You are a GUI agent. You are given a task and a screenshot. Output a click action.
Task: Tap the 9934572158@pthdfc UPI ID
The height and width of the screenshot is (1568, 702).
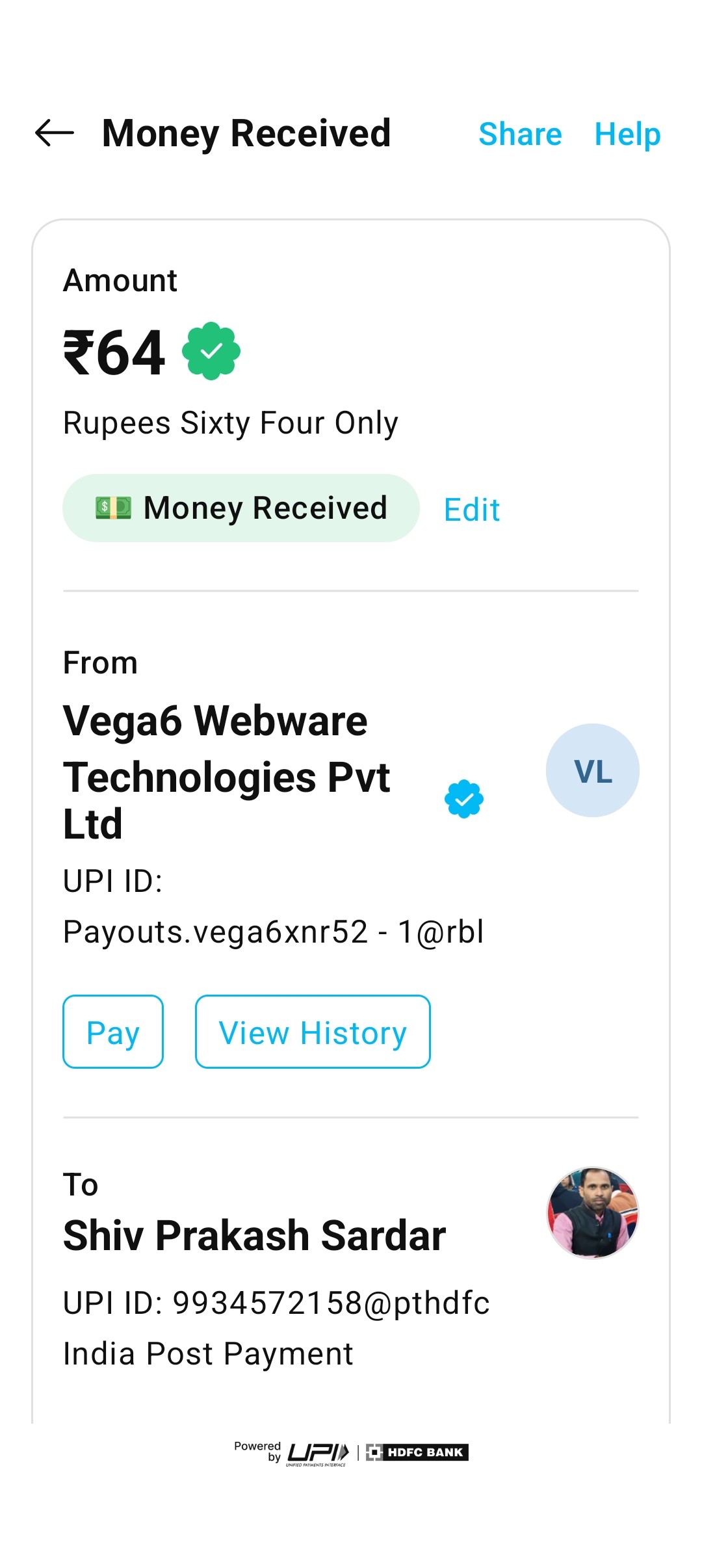click(x=331, y=1303)
